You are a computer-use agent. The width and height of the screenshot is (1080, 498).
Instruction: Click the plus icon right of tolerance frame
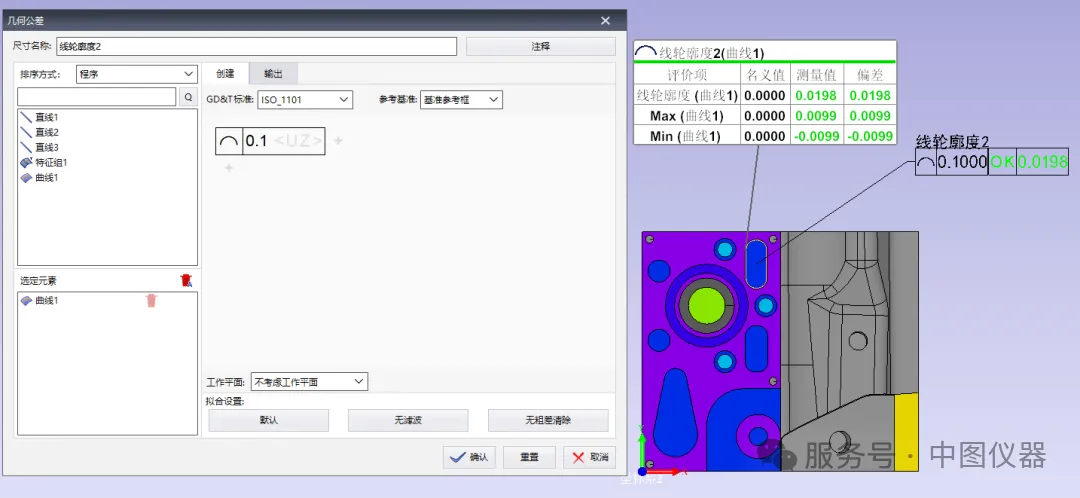pos(338,142)
